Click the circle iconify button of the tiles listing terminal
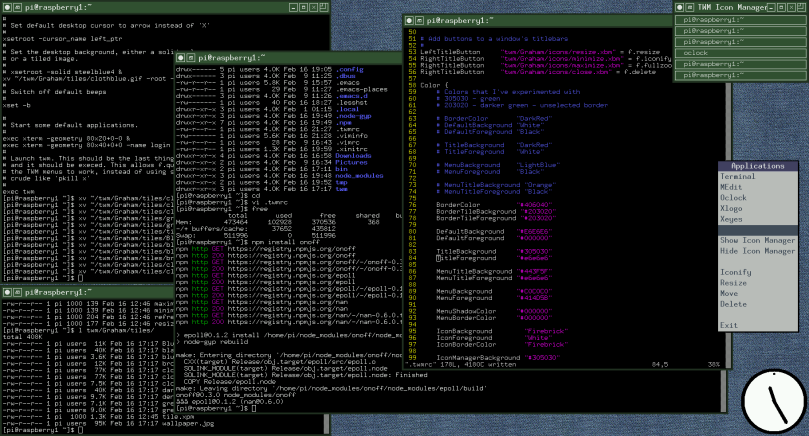809x436 pixels. [7, 292]
